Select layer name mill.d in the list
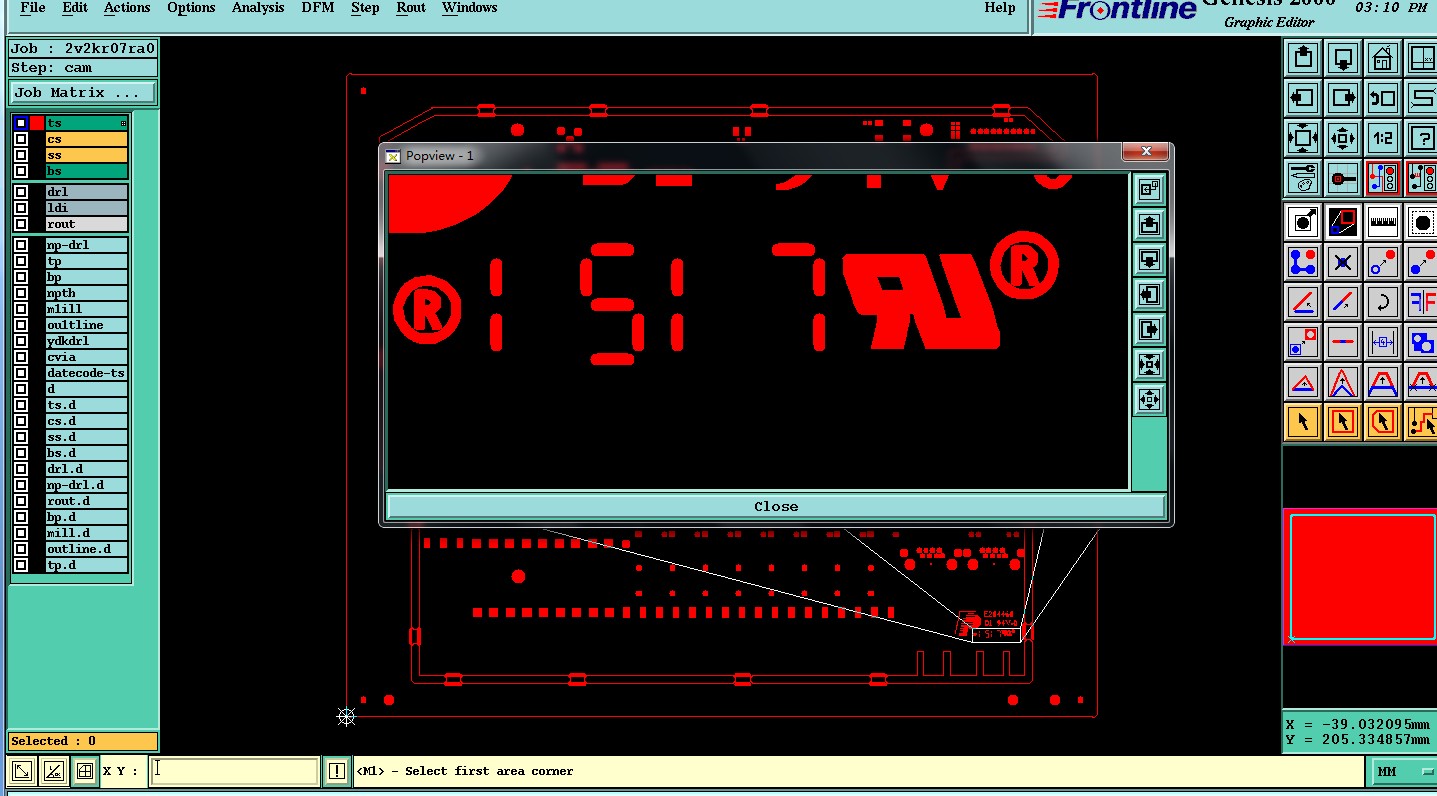This screenshot has width=1437, height=796. click(86, 533)
